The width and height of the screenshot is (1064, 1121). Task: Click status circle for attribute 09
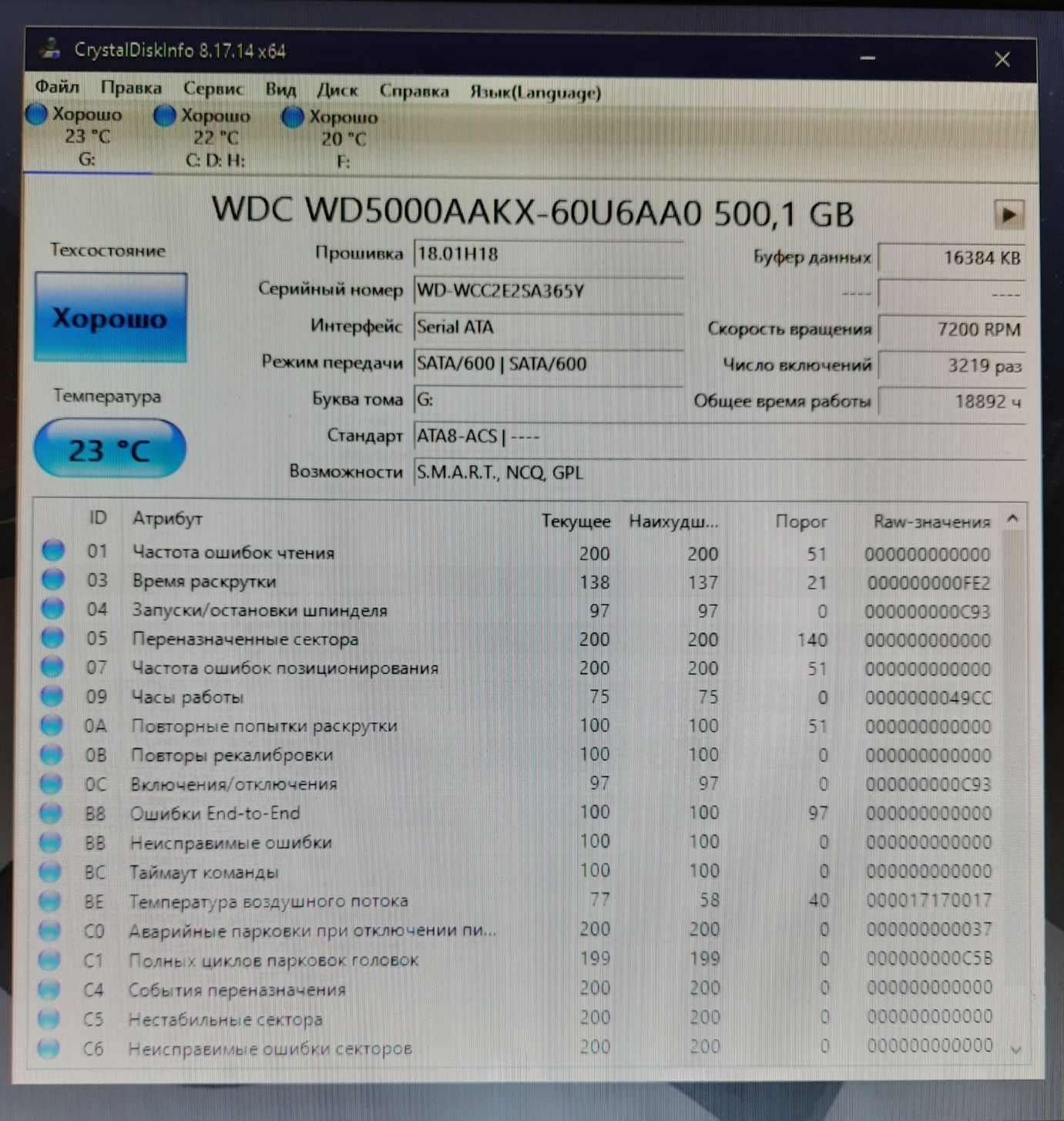(52, 695)
